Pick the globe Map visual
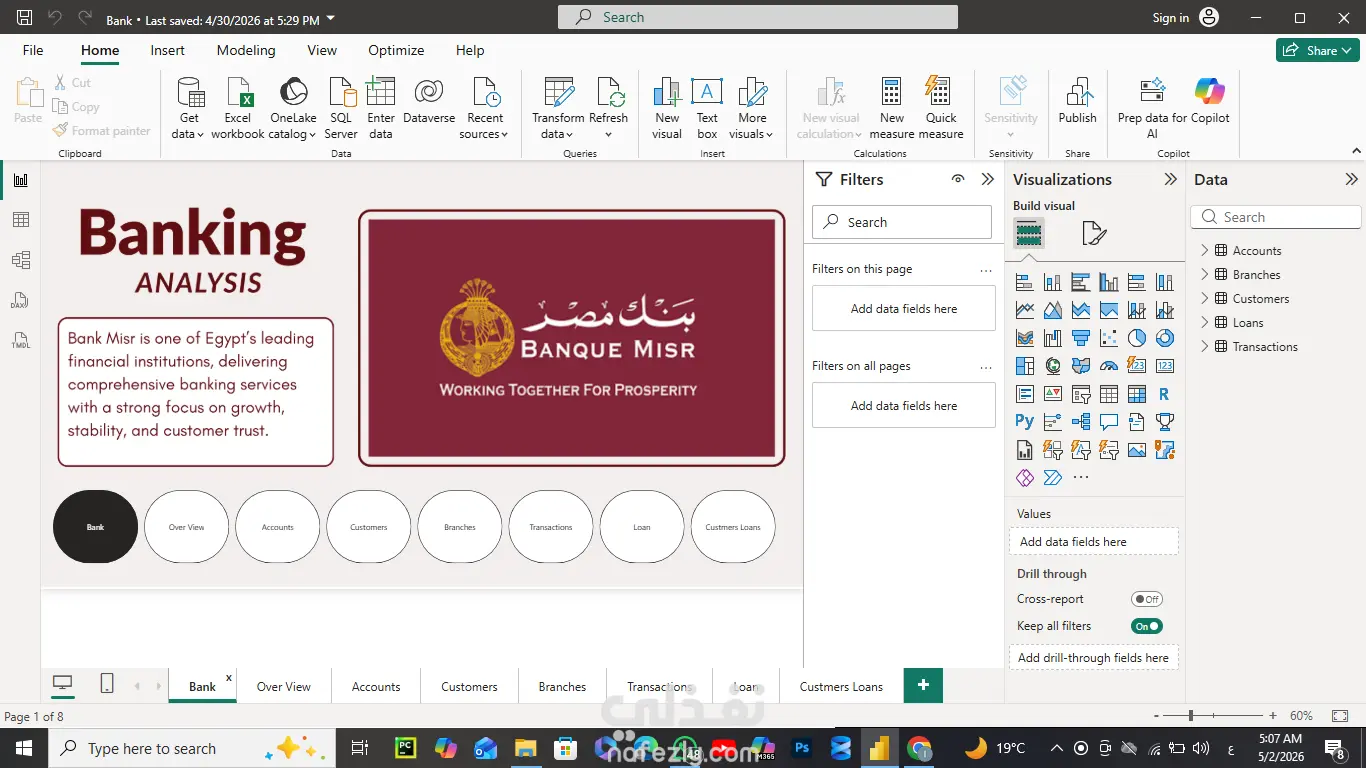Screen dimensions: 1366x768 tap(1053, 366)
